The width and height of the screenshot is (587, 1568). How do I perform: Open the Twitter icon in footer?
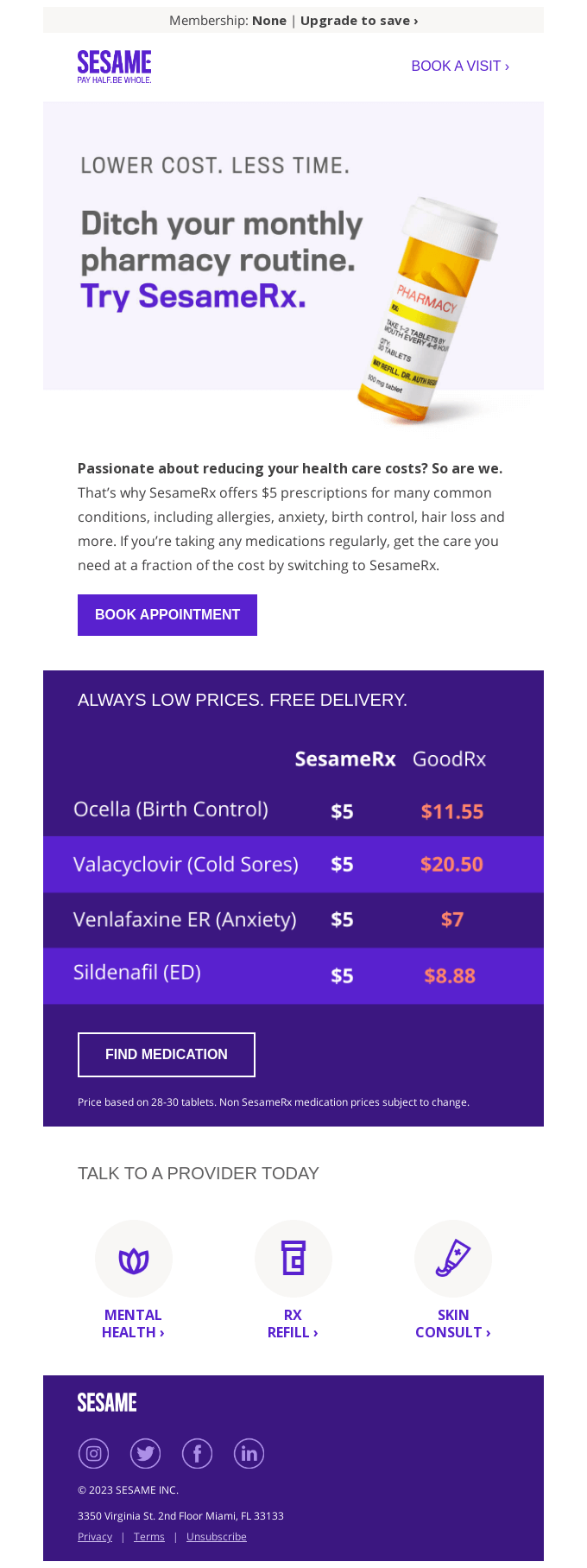[145, 1453]
